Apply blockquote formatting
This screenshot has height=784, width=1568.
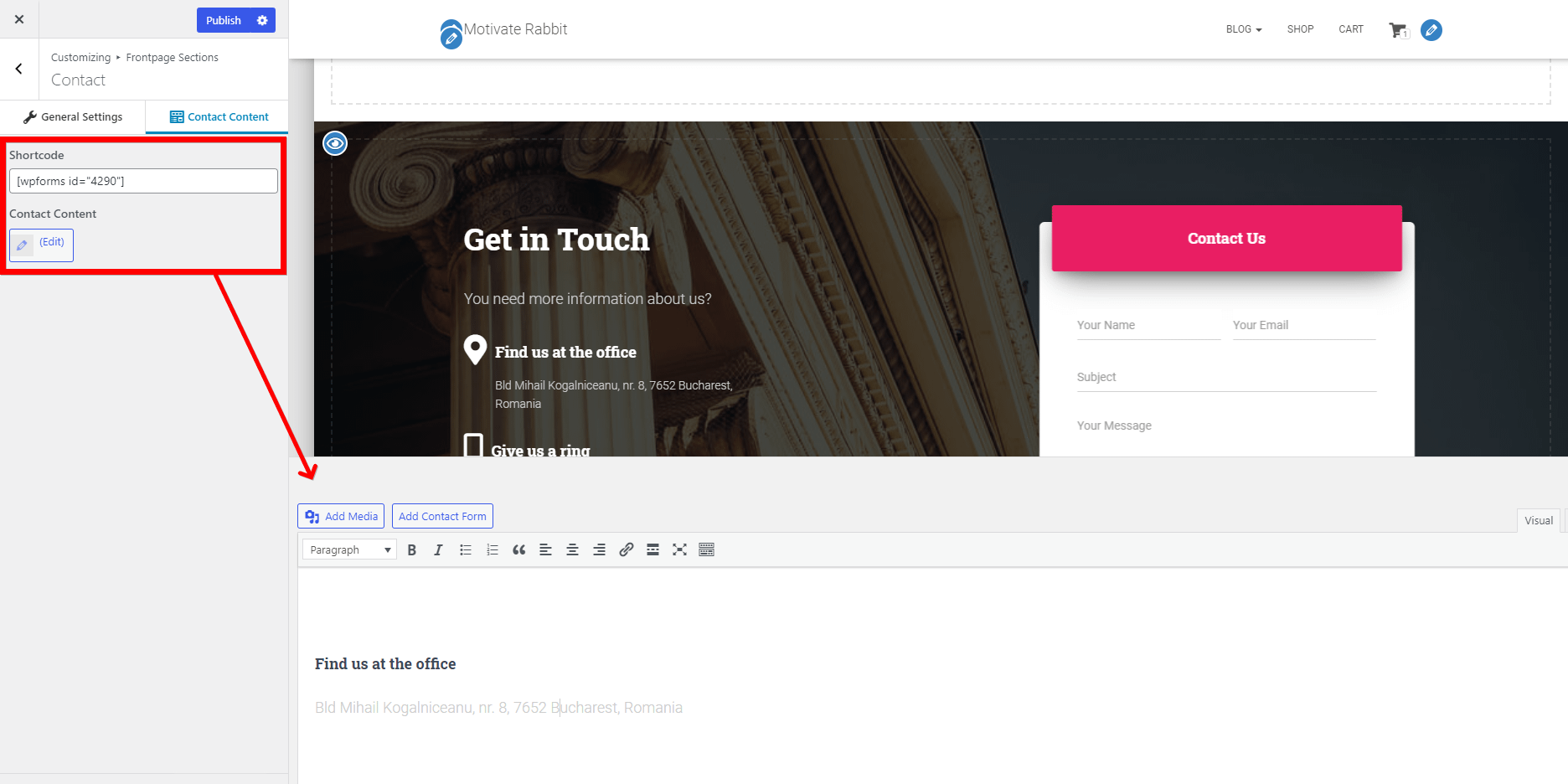519,550
